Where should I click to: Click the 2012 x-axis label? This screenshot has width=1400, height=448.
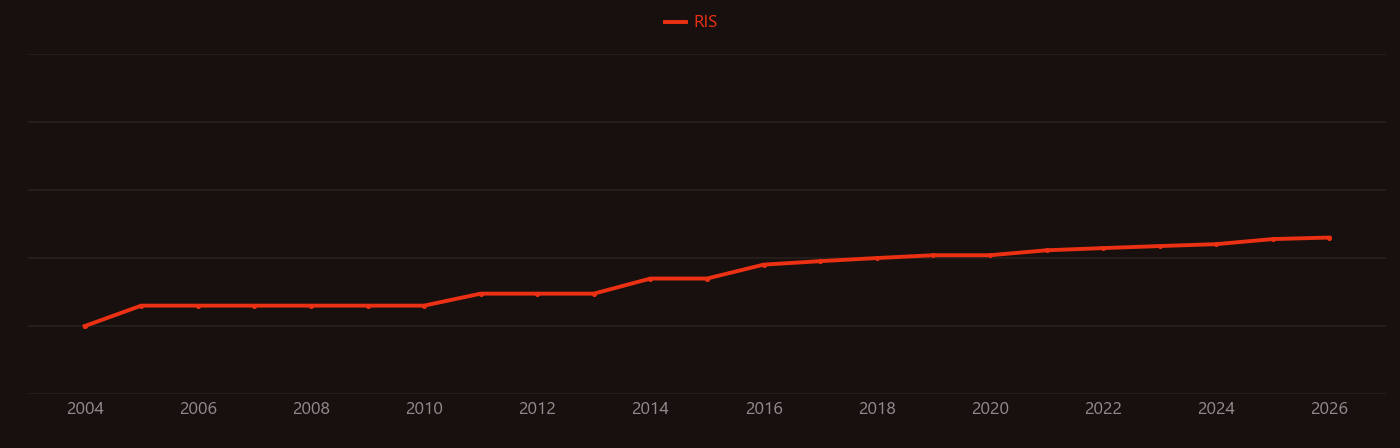[x=537, y=409]
